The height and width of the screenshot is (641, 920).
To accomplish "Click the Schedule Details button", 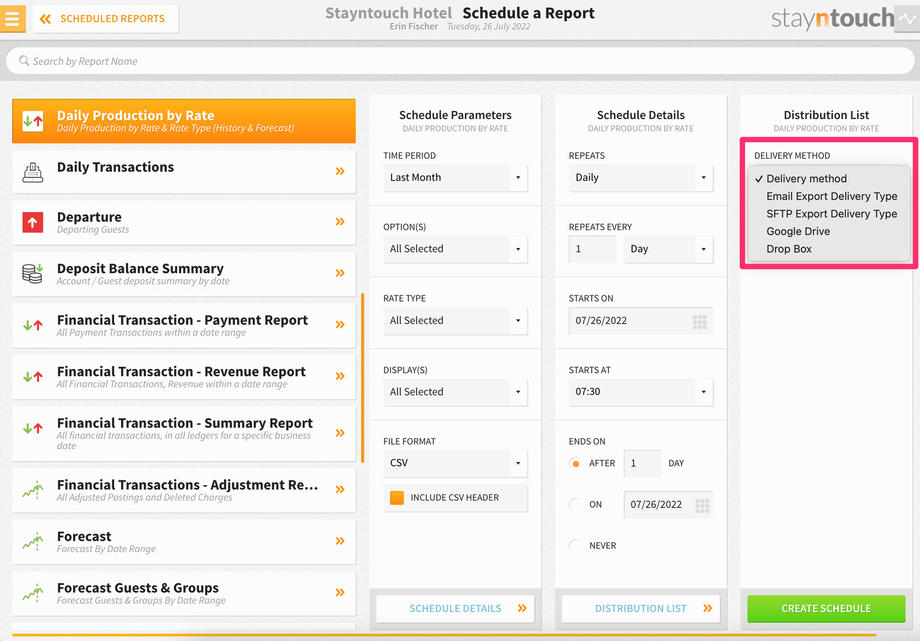I will point(455,609).
